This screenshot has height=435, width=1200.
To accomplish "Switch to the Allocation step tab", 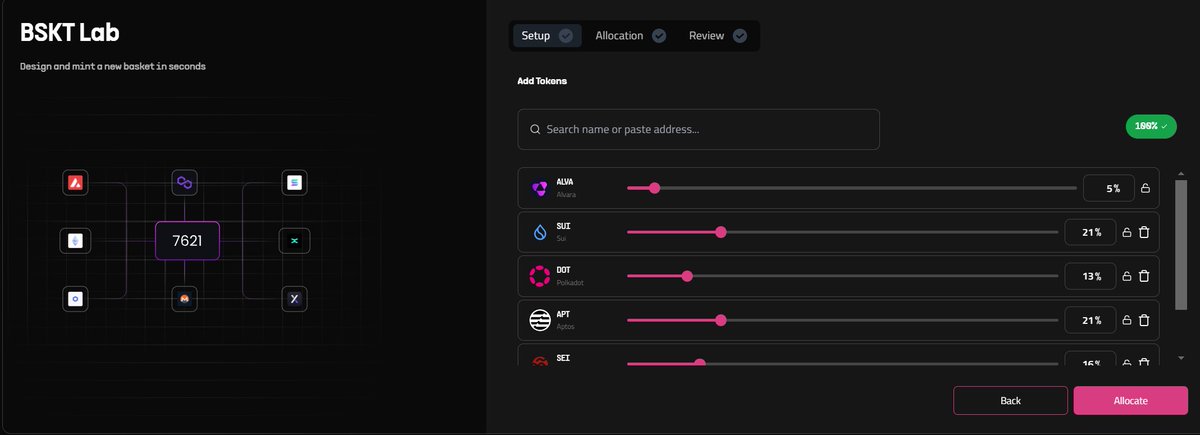I will coord(630,36).
